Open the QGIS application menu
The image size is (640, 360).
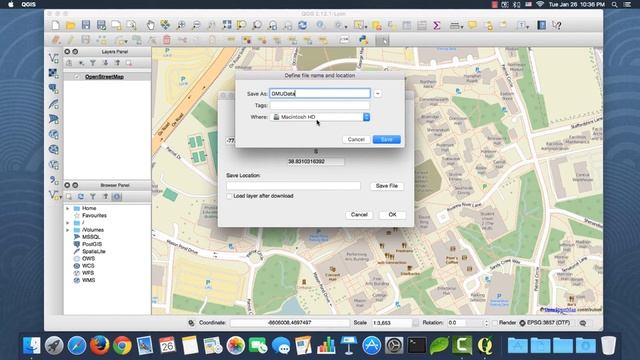28,4
